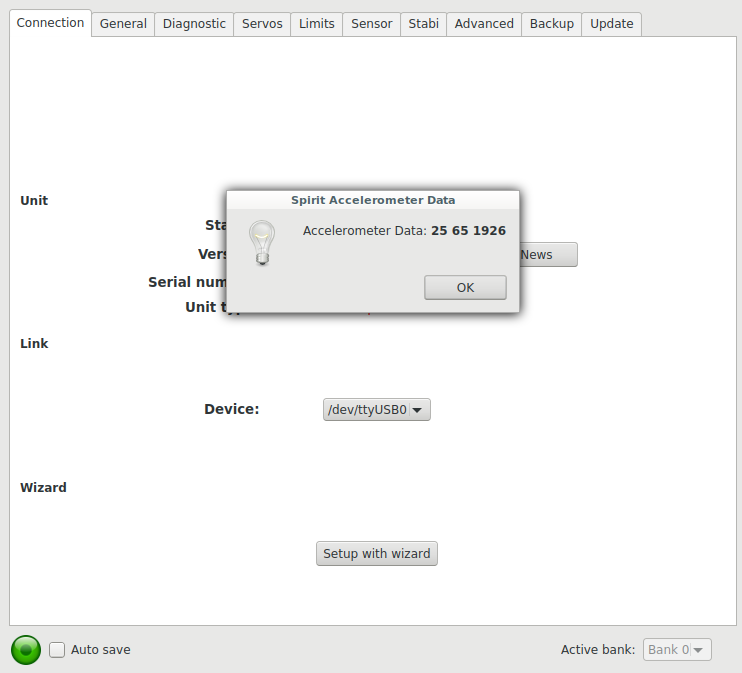Open the Diagnostic tab

[x=194, y=24]
